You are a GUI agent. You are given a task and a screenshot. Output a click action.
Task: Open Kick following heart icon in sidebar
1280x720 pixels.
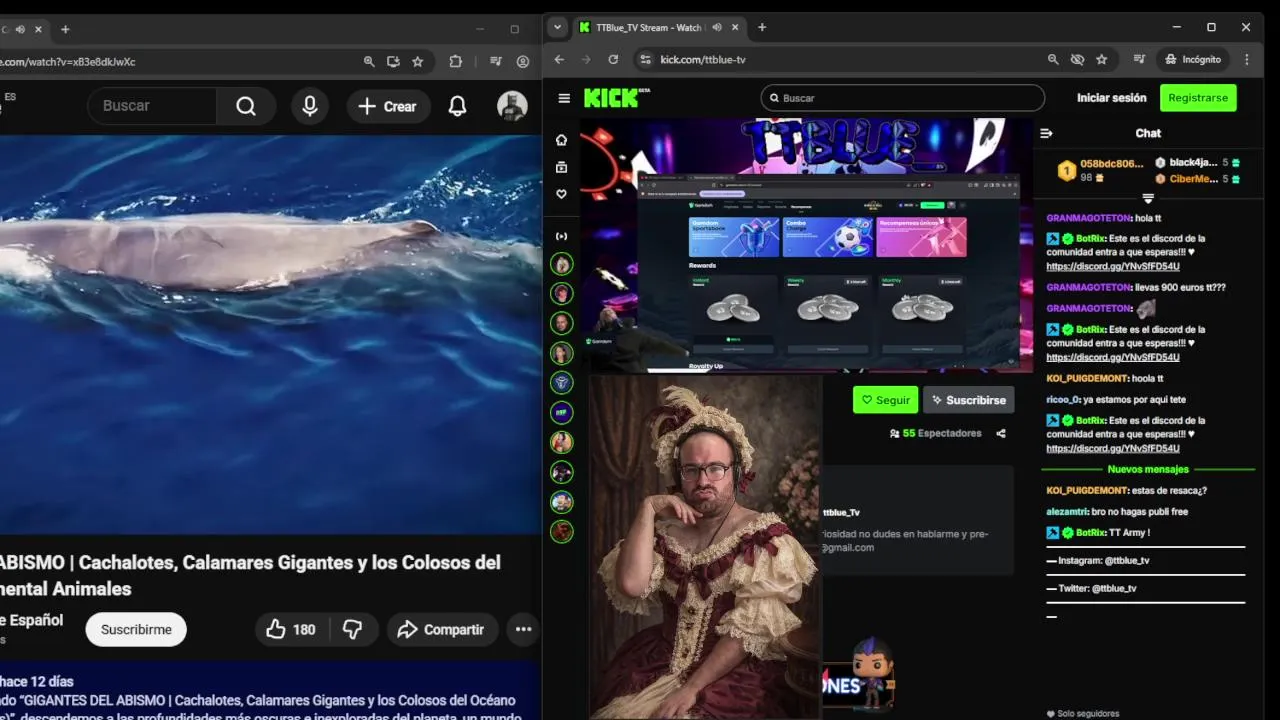(561, 194)
